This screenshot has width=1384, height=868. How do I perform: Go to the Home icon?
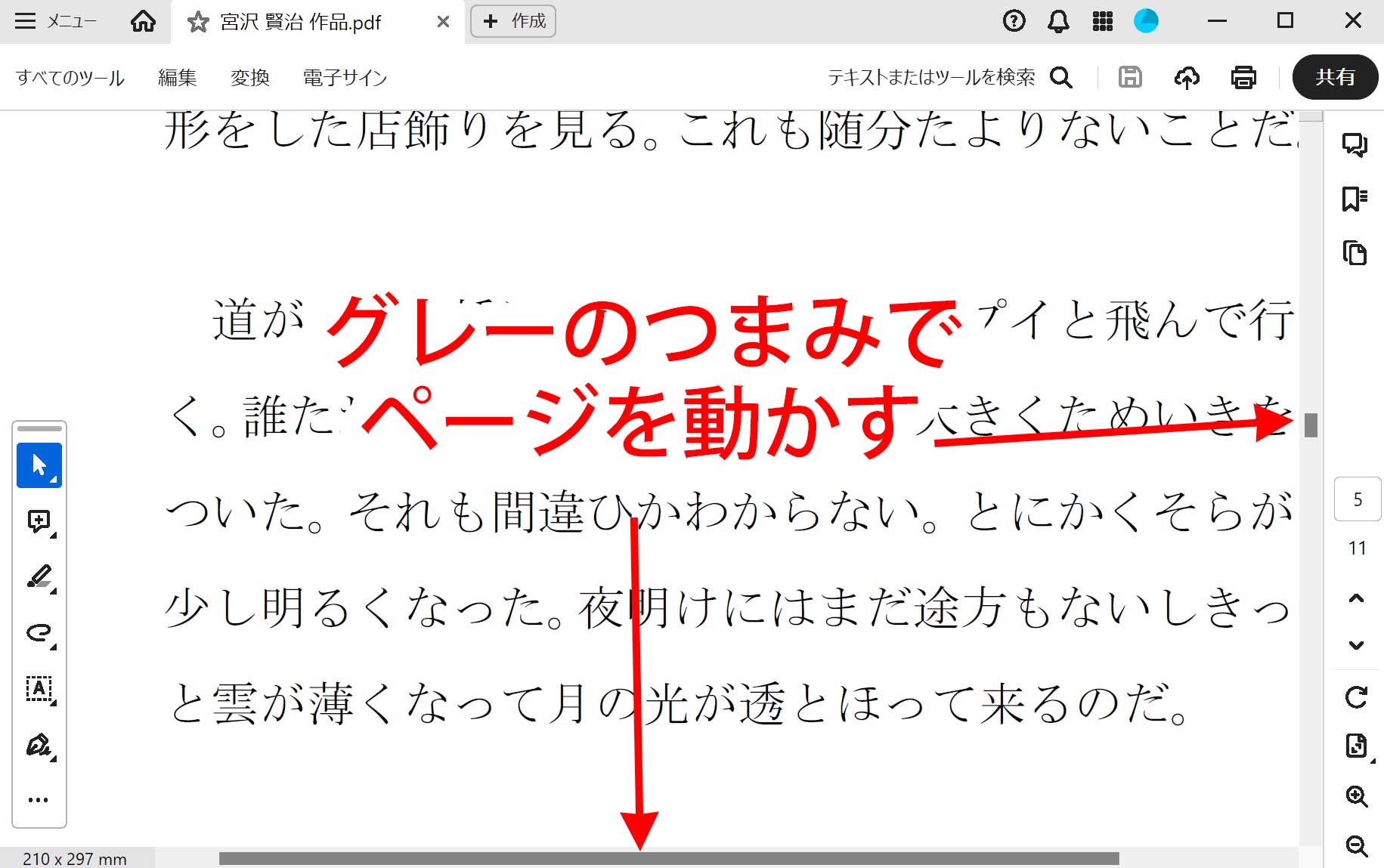(x=143, y=21)
